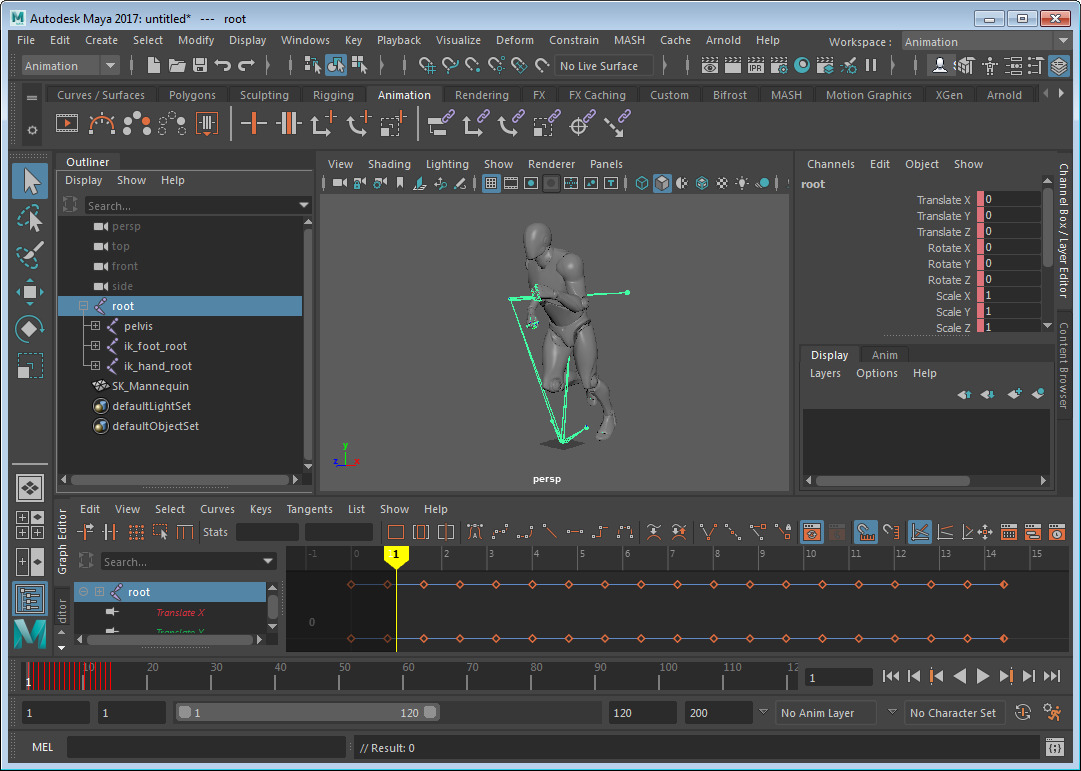This screenshot has width=1081, height=771.
Task: Switch to the Rigging shelf tab
Action: pyautogui.click(x=333, y=95)
